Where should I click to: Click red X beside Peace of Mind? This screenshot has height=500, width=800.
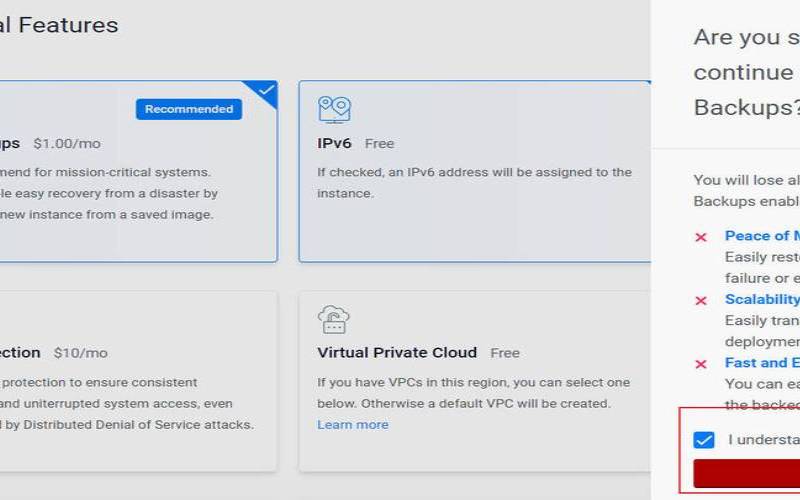701,237
